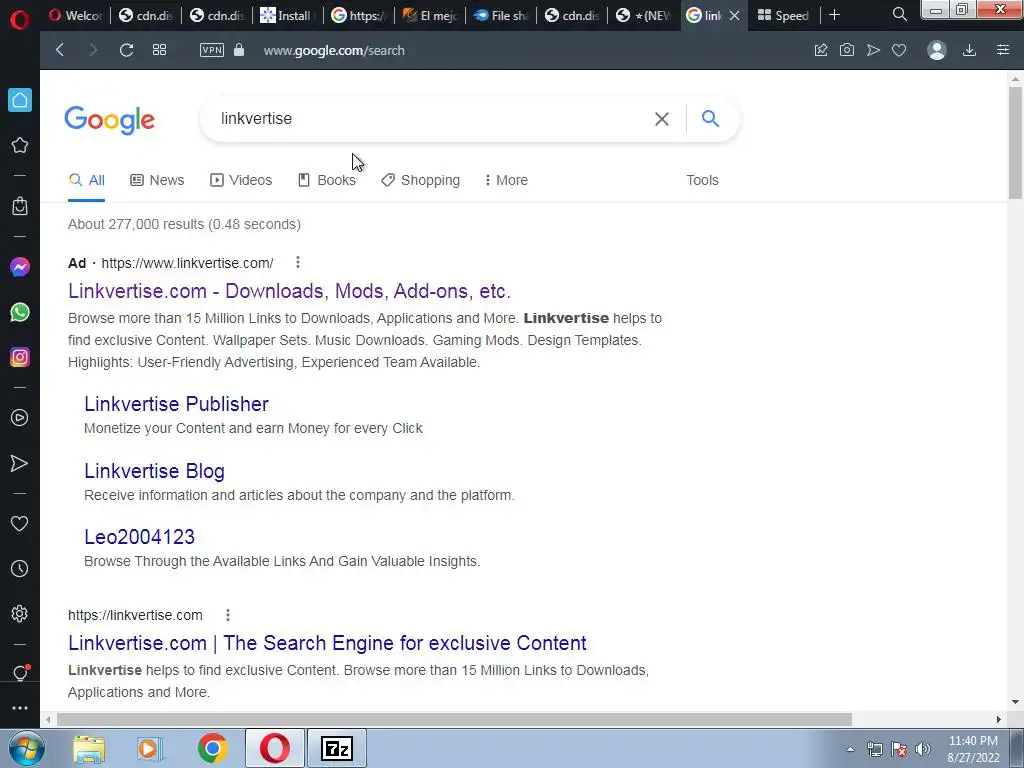Open WhatsApp in the sidebar
Screen dimensions: 1024x768
pyautogui.click(x=20, y=312)
